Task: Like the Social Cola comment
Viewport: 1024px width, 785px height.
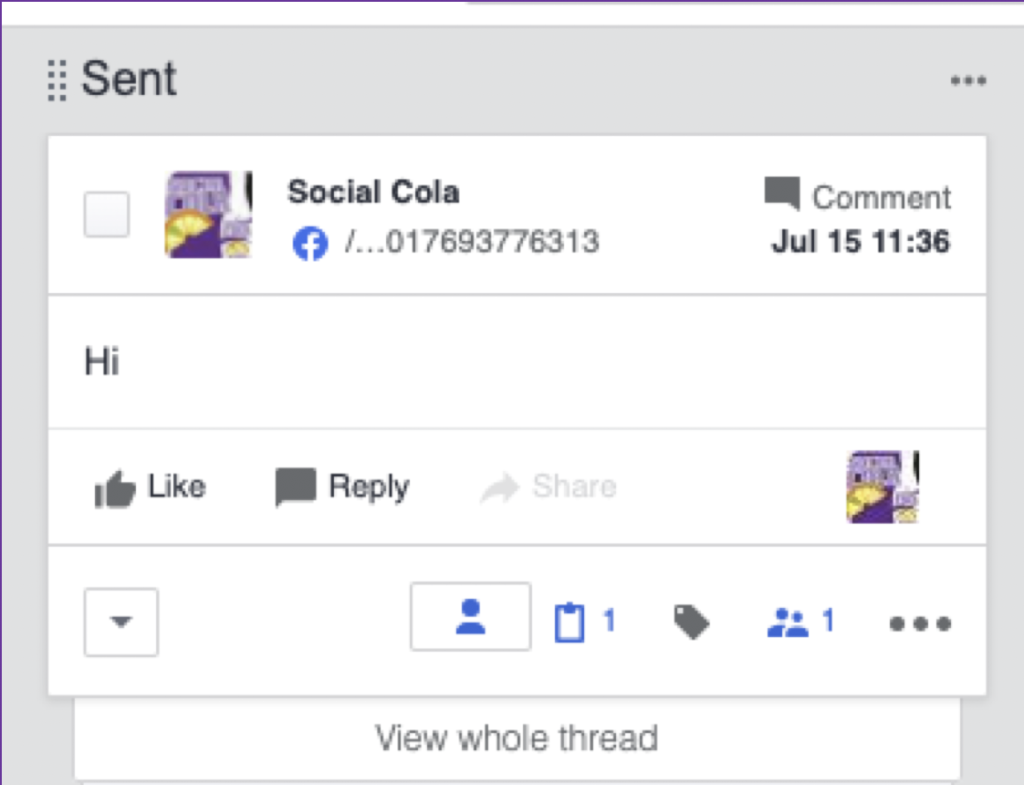Action: (x=150, y=488)
